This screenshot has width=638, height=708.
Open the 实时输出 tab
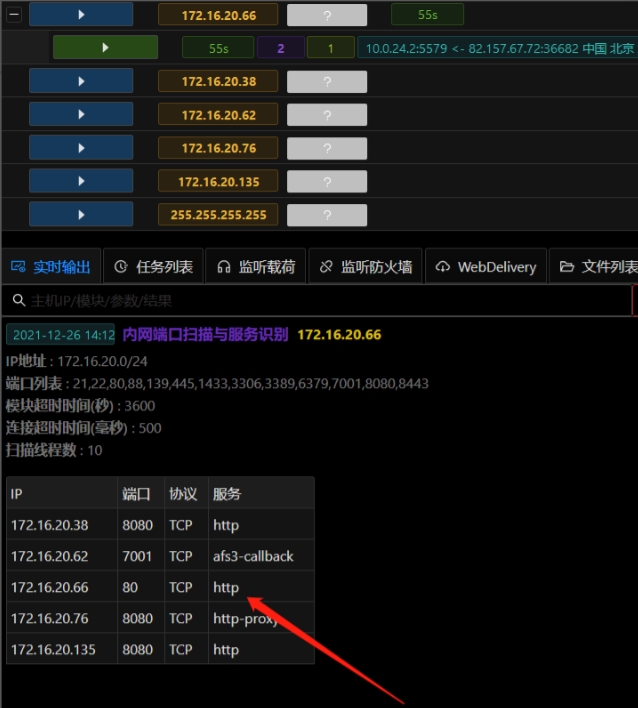(x=51, y=267)
